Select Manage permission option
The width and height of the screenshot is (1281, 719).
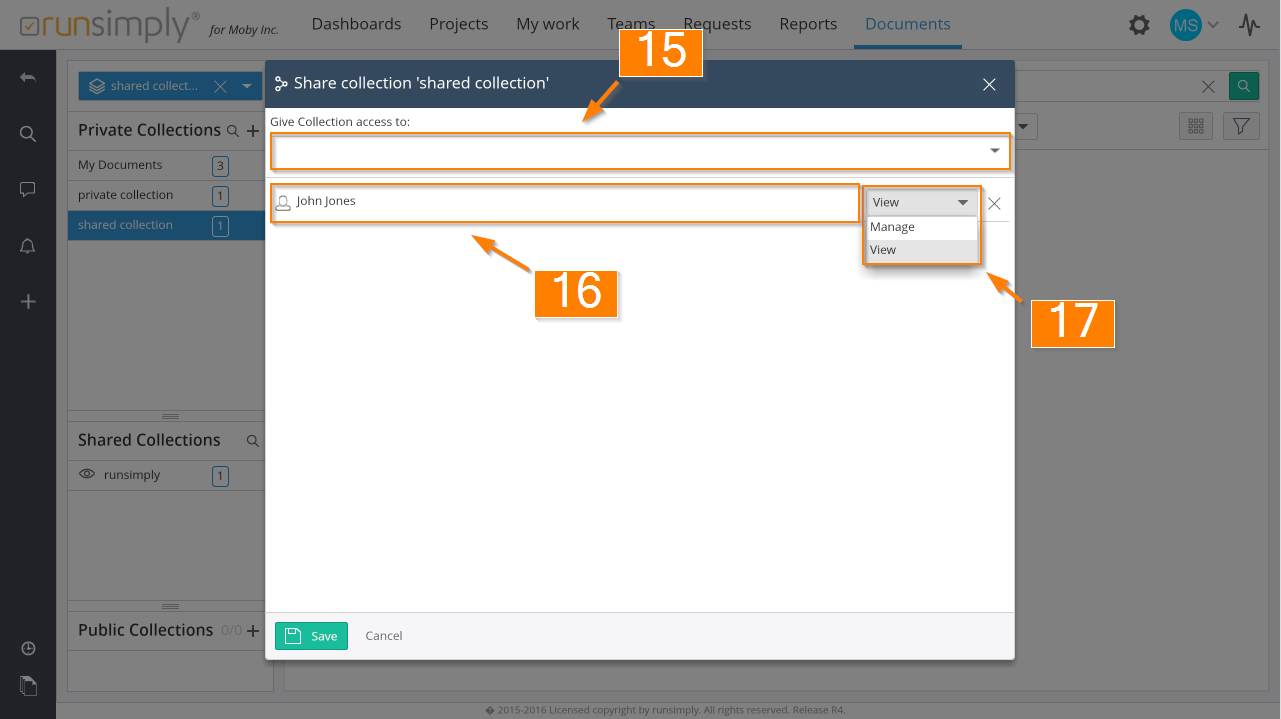892,227
